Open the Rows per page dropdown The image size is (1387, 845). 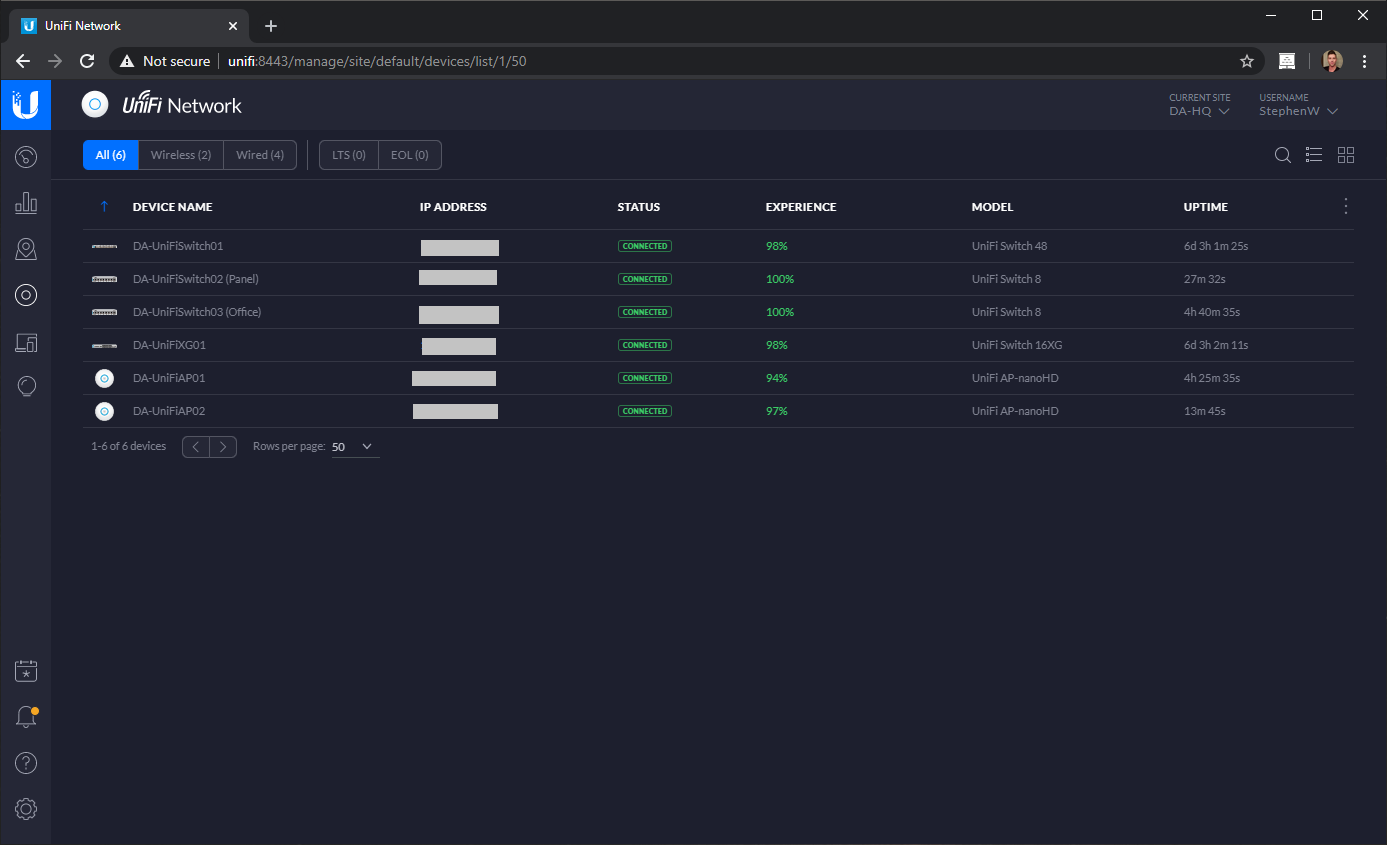tap(355, 447)
